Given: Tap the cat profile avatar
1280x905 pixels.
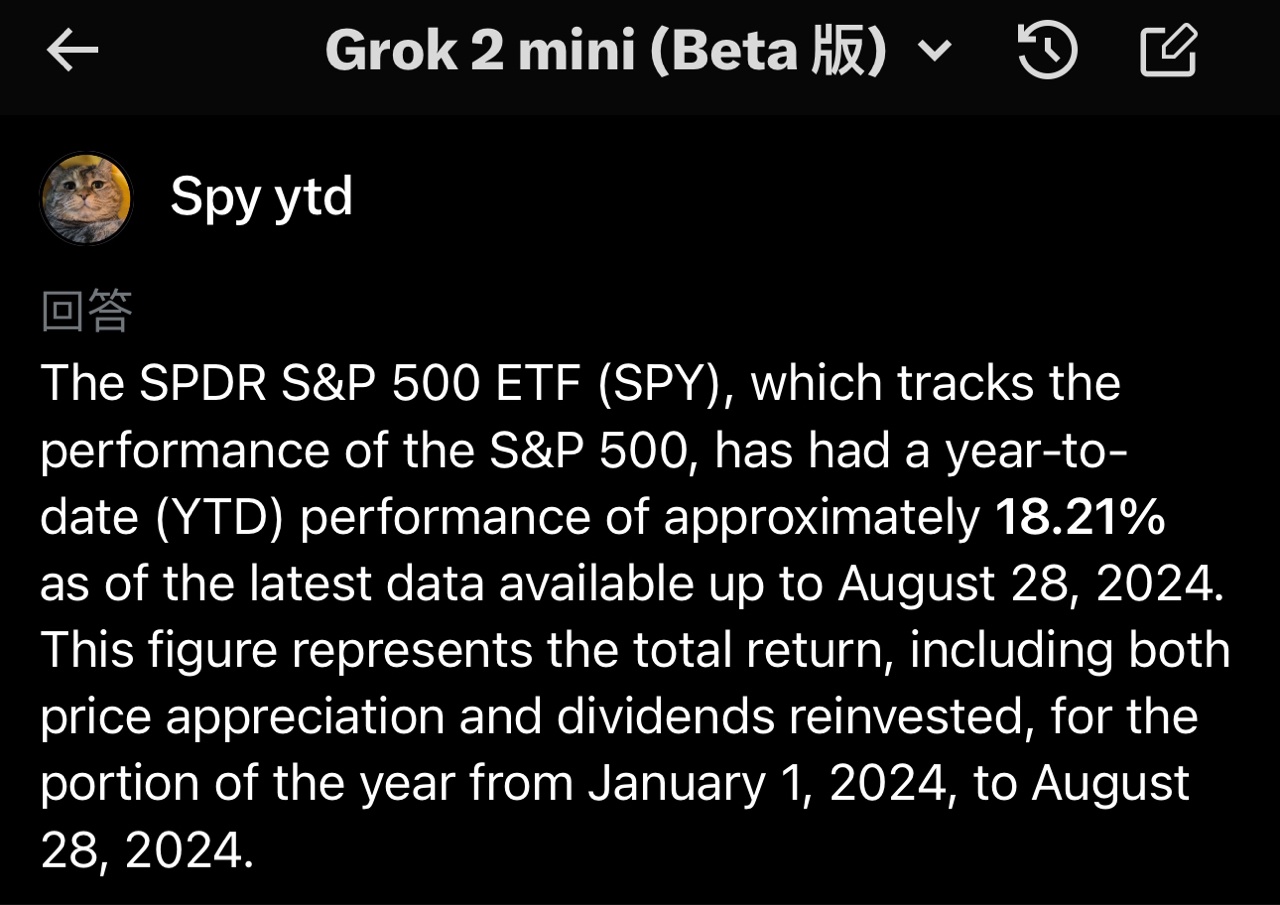Looking at the screenshot, I should (x=86, y=198).
